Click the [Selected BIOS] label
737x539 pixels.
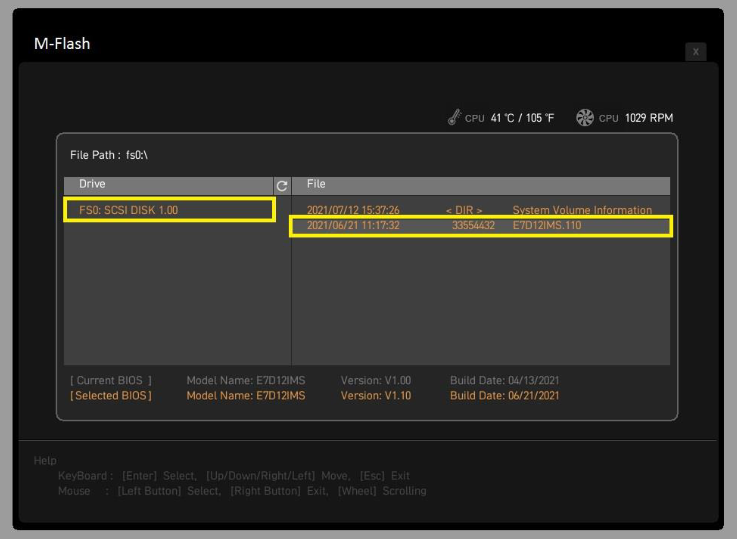[x=111, y=396]
